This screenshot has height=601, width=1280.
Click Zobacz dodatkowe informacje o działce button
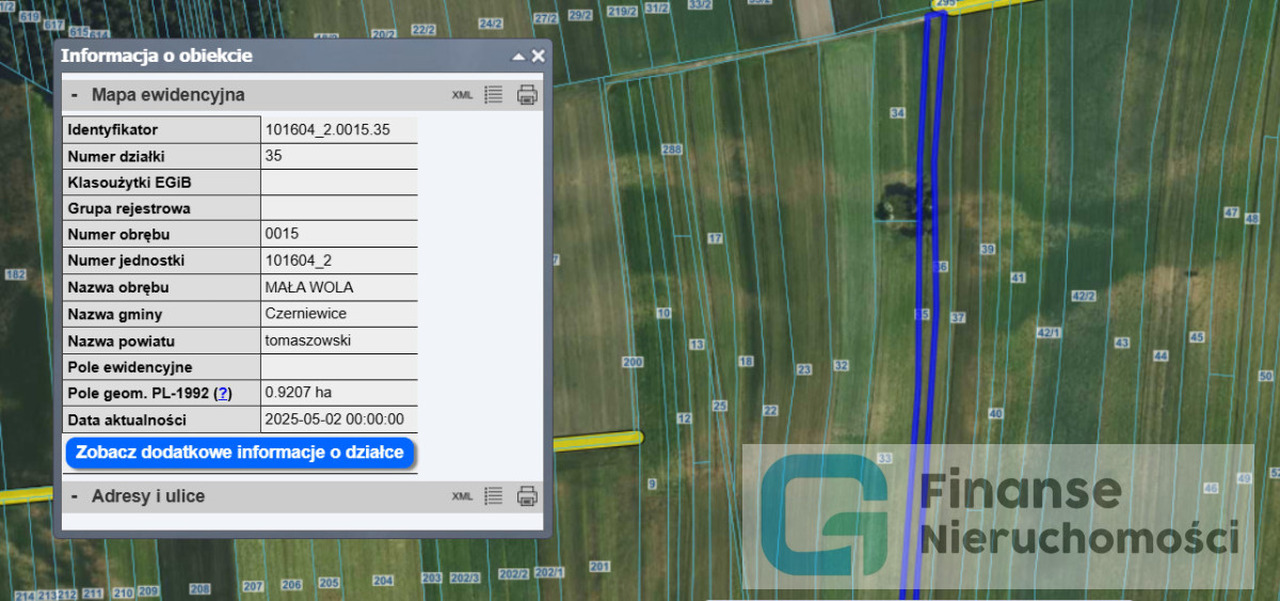[240, 452]
